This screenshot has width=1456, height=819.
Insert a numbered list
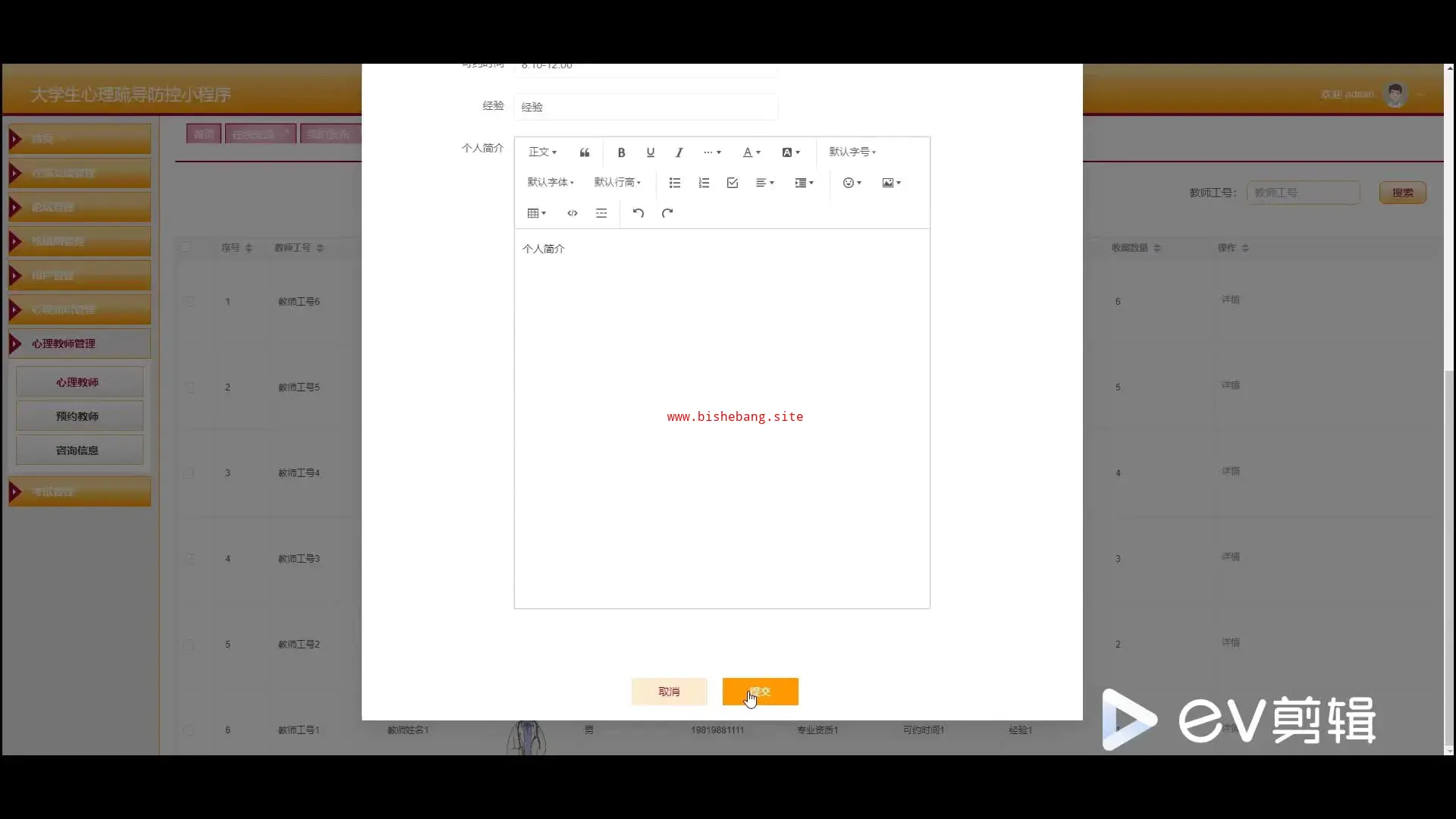pyautogui.click(x=704, y=183)
